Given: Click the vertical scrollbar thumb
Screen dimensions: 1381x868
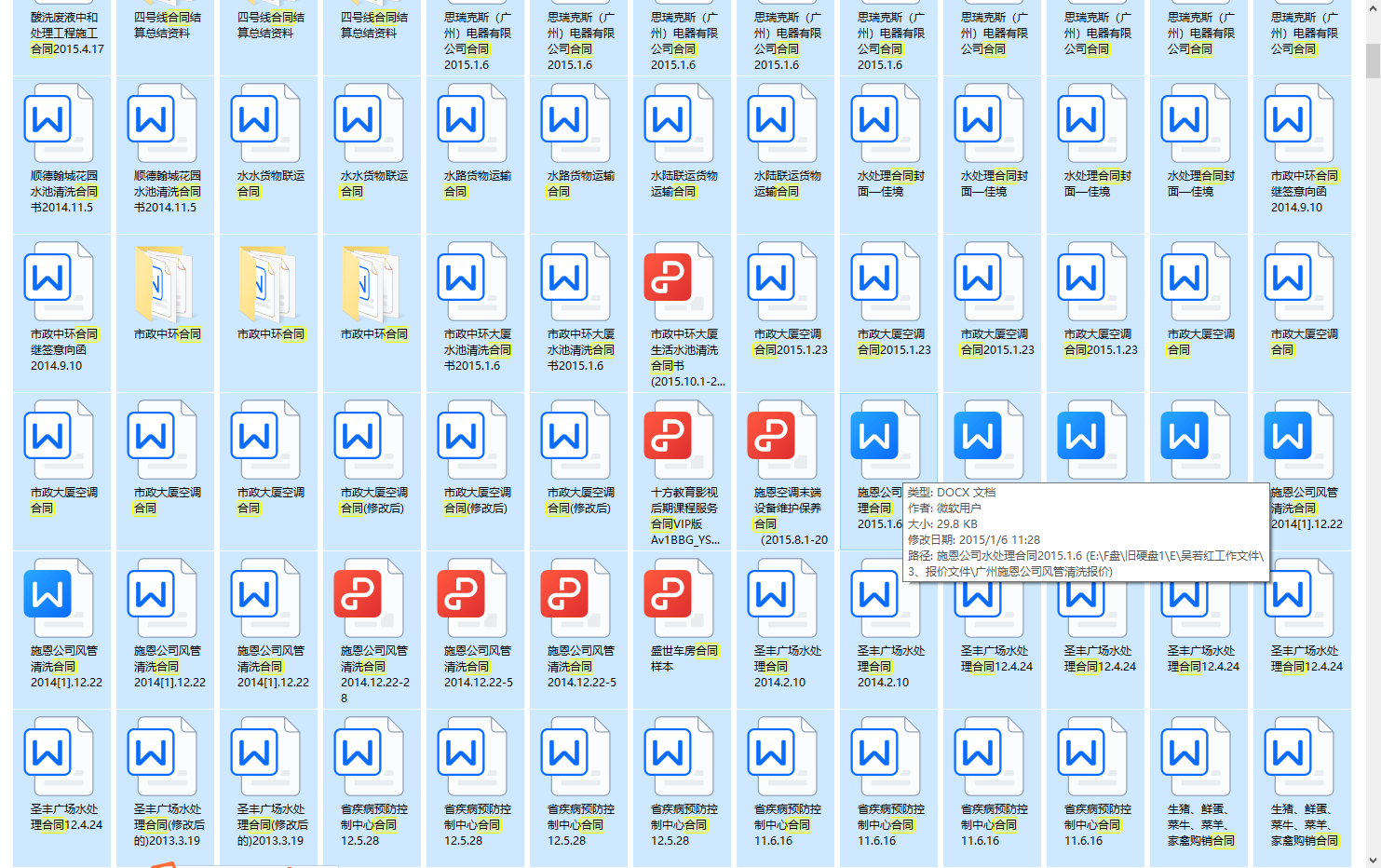Looking at the screenshot, I should point(1373,61).
